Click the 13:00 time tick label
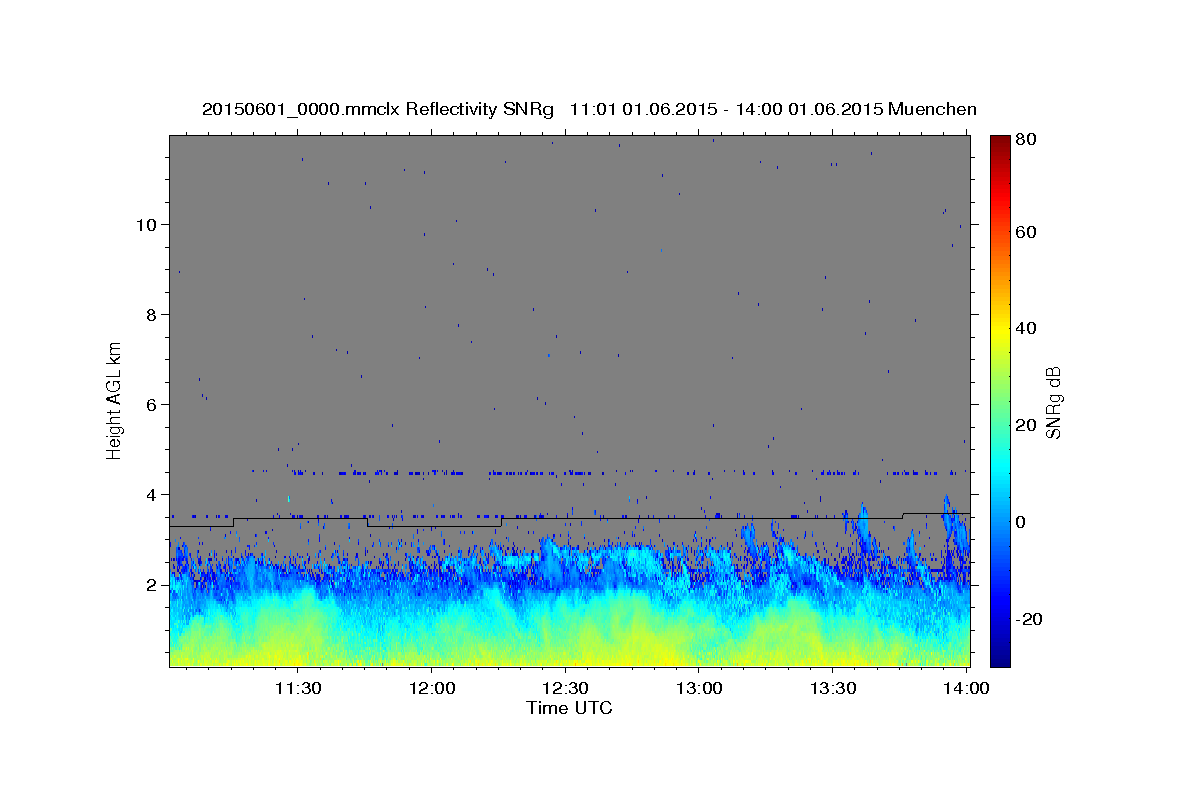This screenshot has height=800, width=1200. point(699,689)
